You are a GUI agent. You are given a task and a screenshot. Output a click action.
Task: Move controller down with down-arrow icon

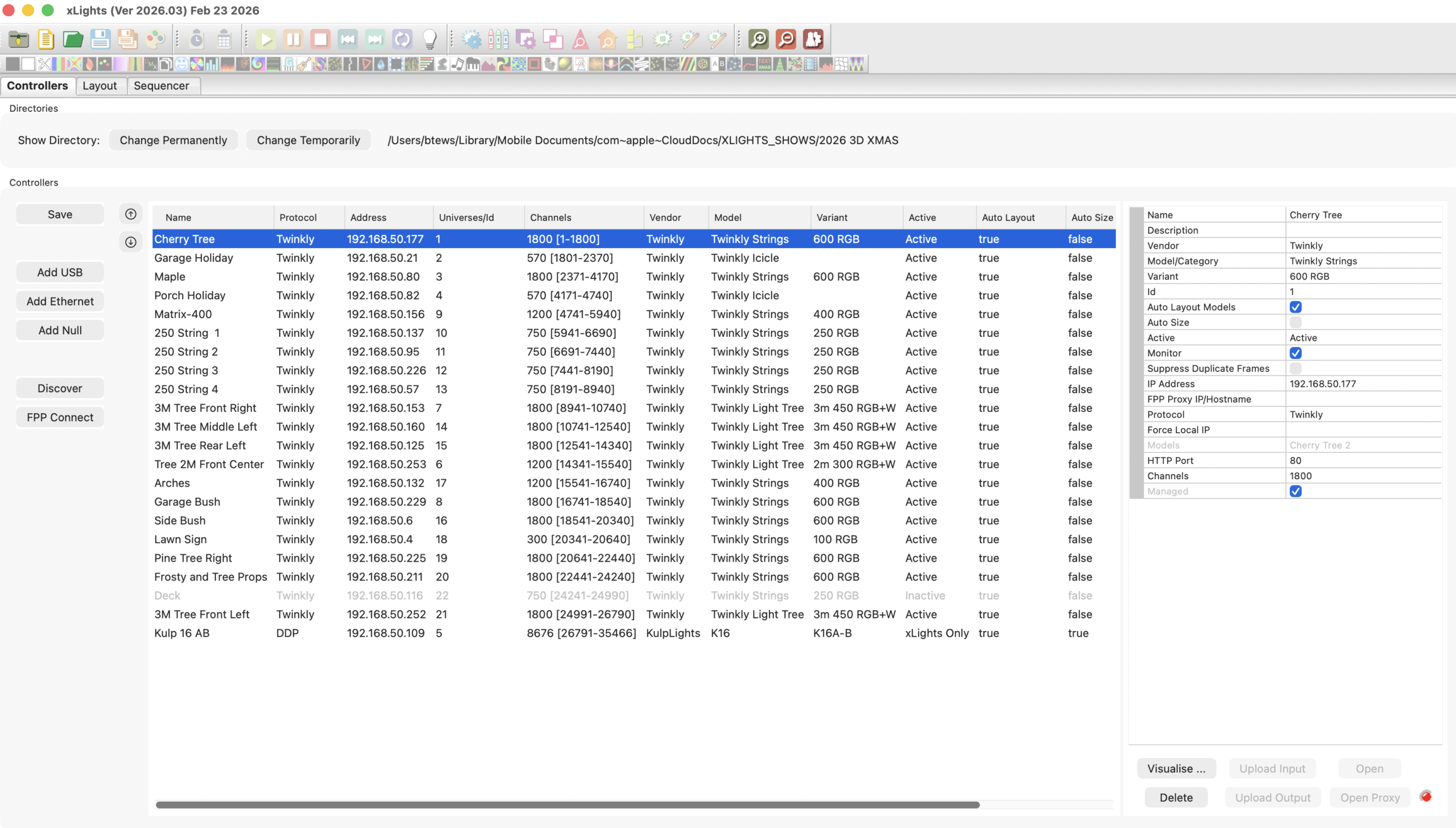coord(131,242)
